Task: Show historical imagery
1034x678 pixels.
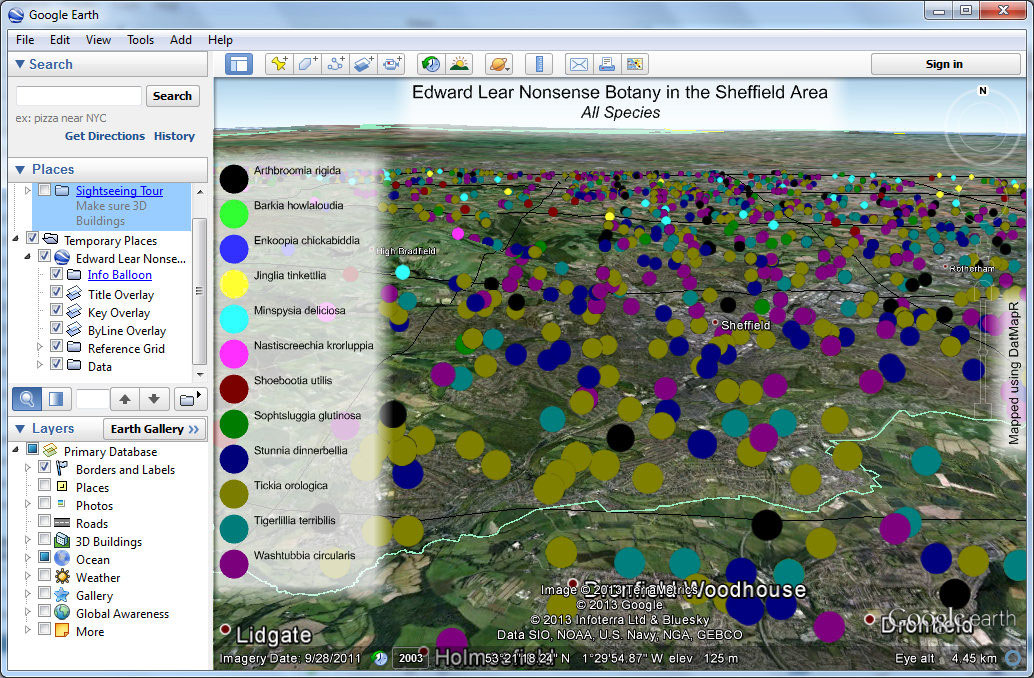Action: tap(429, 63)
